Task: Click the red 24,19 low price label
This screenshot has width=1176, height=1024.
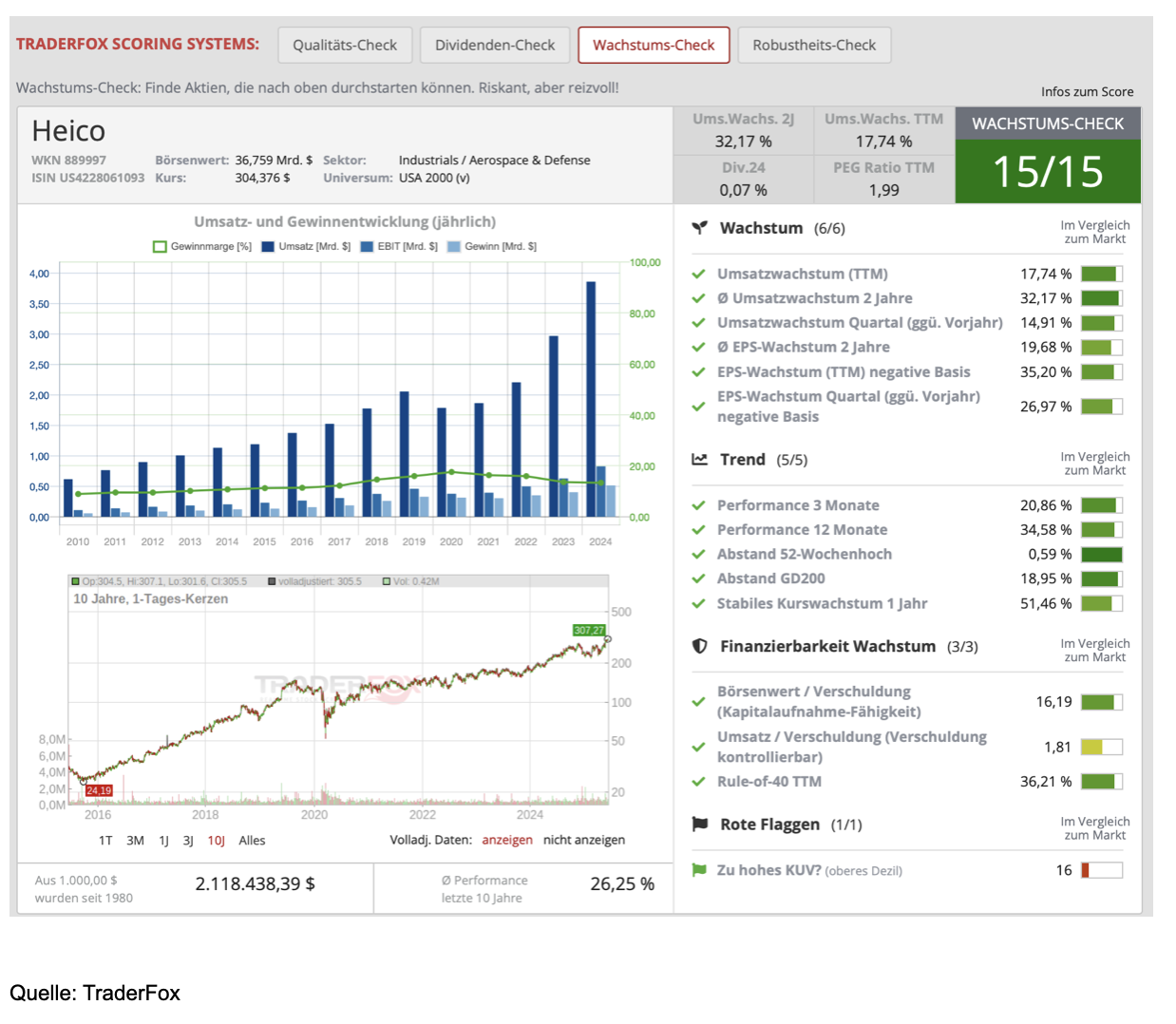Action: pyautogui.click(x=99, y=790)
